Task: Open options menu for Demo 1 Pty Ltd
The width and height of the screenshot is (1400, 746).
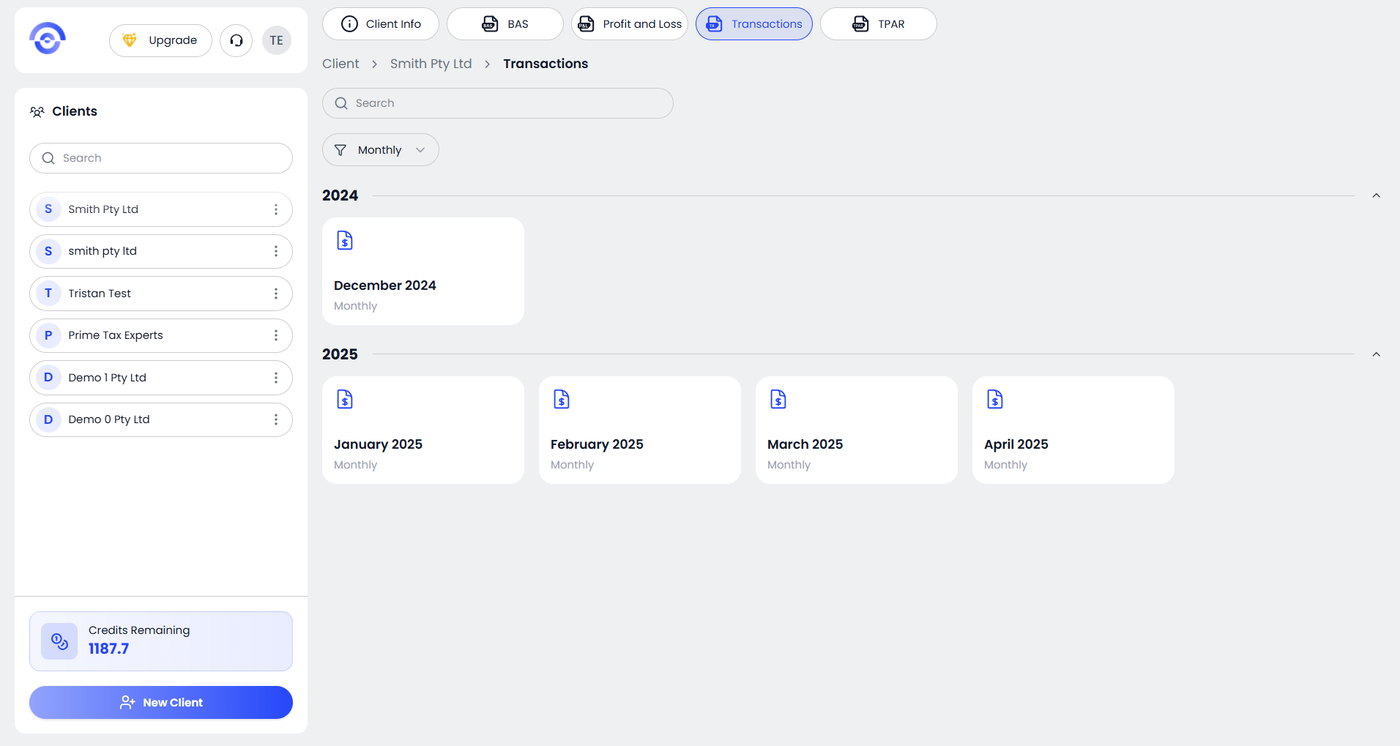Action: click(x=276, y=378)
